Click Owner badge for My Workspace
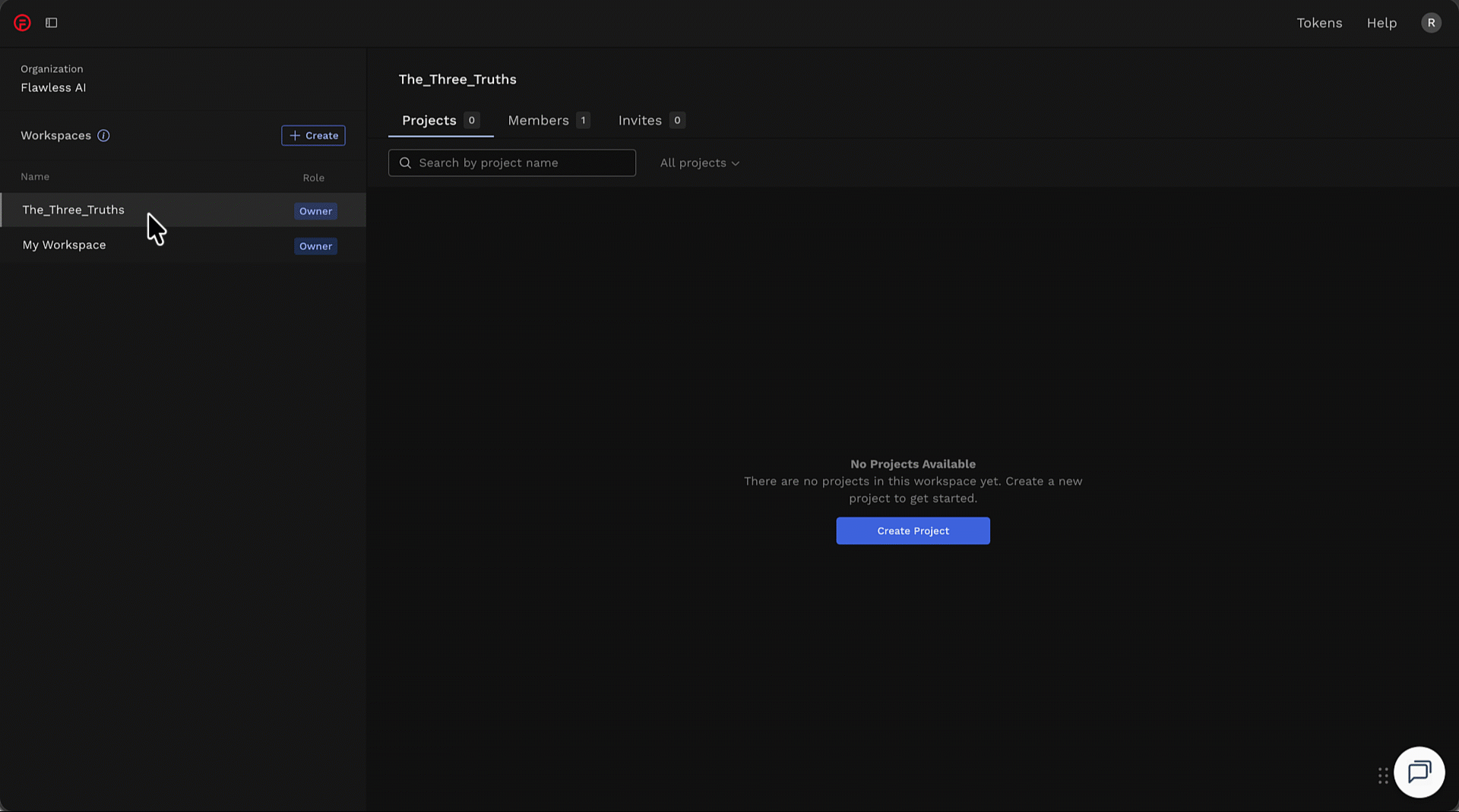The image size is (1459, 812). click(x=315, y=246)
